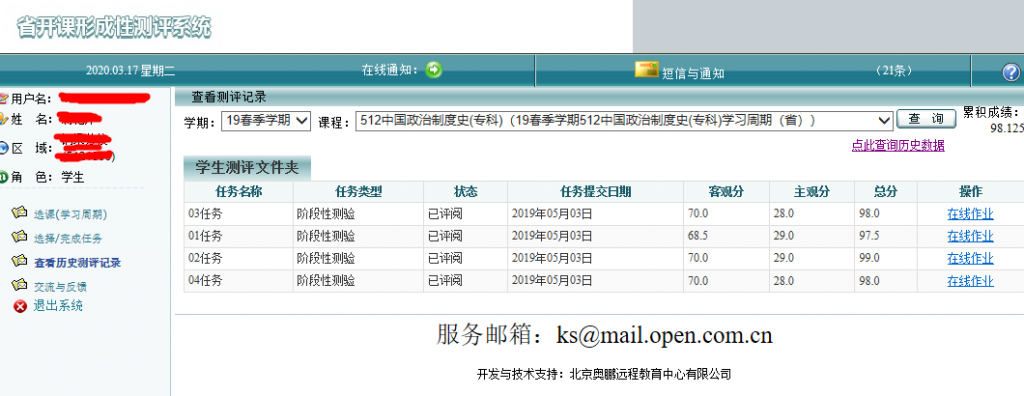The width and height of the screenshot is (1024, 396).
Task: Click the date 2020.03.17 星期二
Action: point(130,71)
